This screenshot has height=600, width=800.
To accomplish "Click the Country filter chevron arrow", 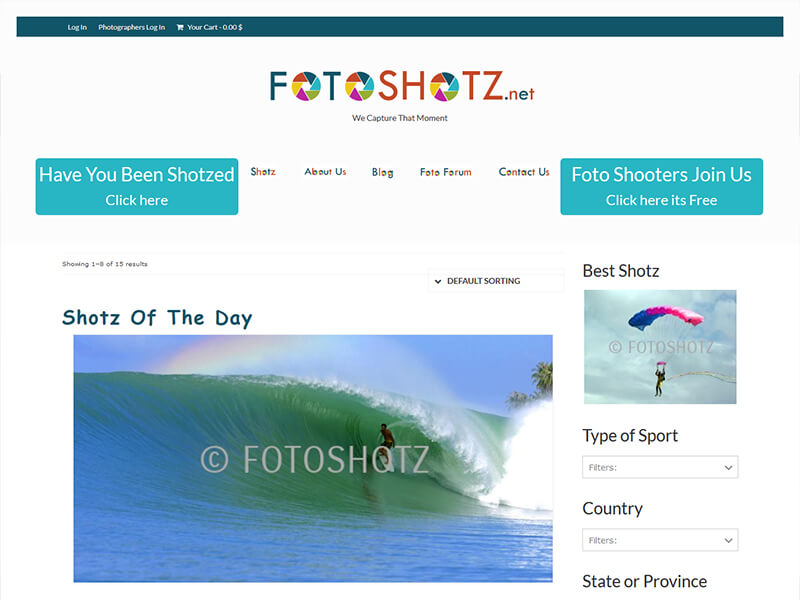I will tap(728, 540).
